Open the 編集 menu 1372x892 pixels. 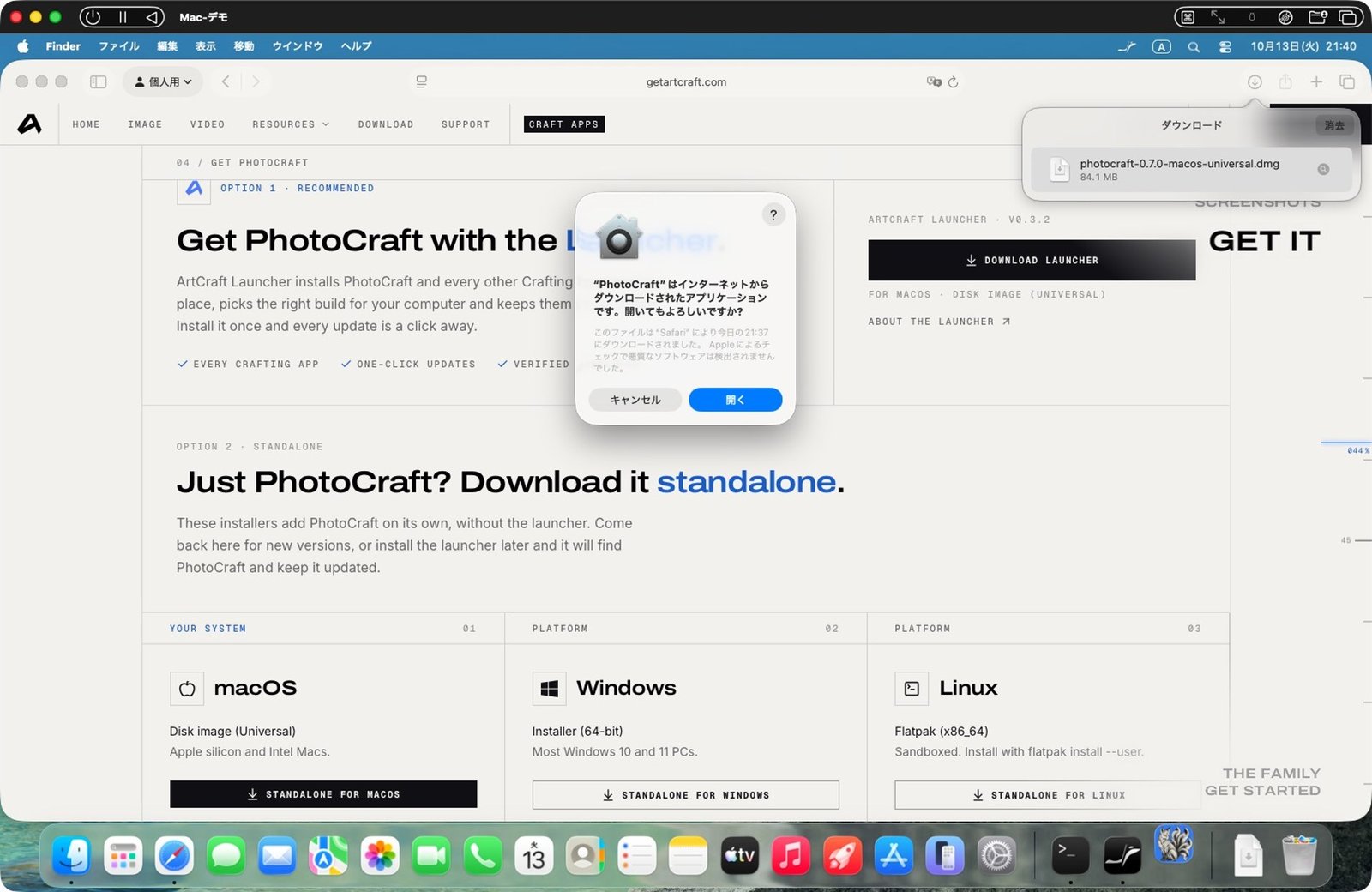(167, 46)
